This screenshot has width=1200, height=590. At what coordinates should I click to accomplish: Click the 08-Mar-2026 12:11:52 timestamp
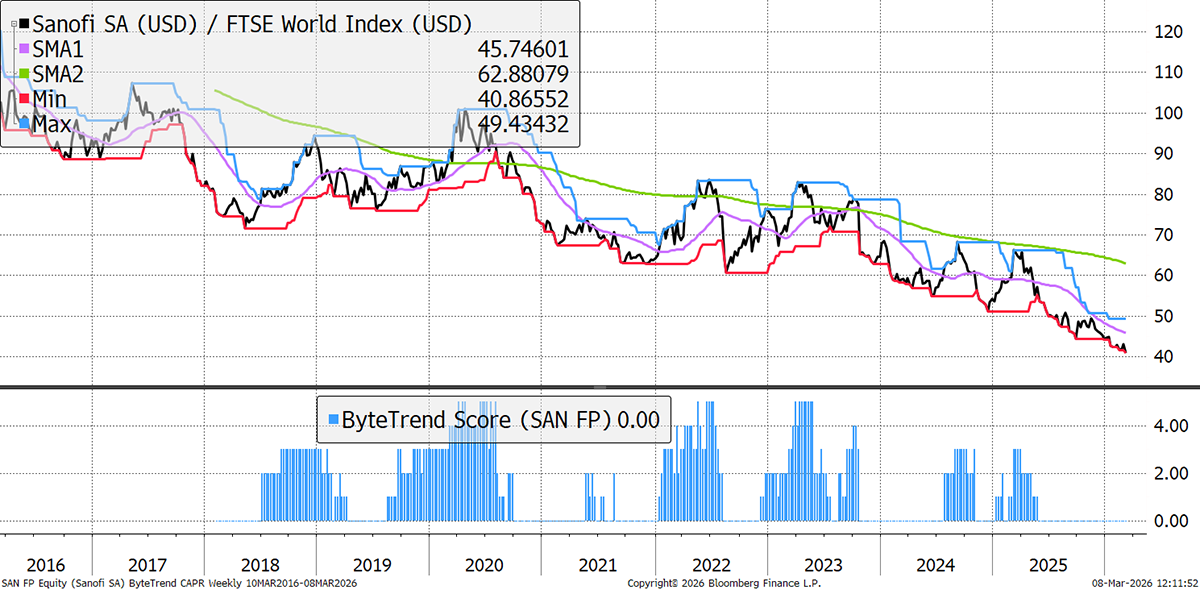1145,582
